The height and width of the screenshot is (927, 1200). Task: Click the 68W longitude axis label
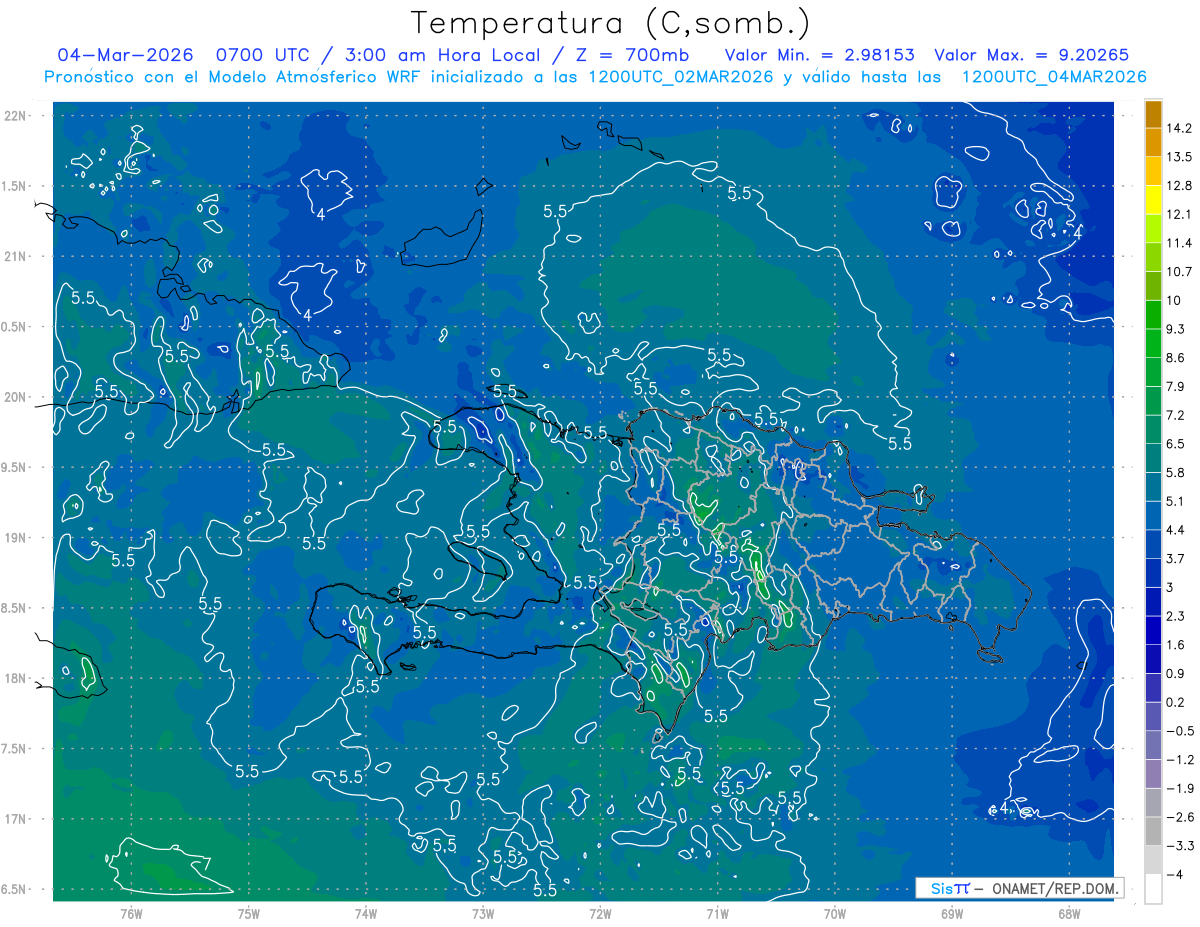pos(1069,913)
